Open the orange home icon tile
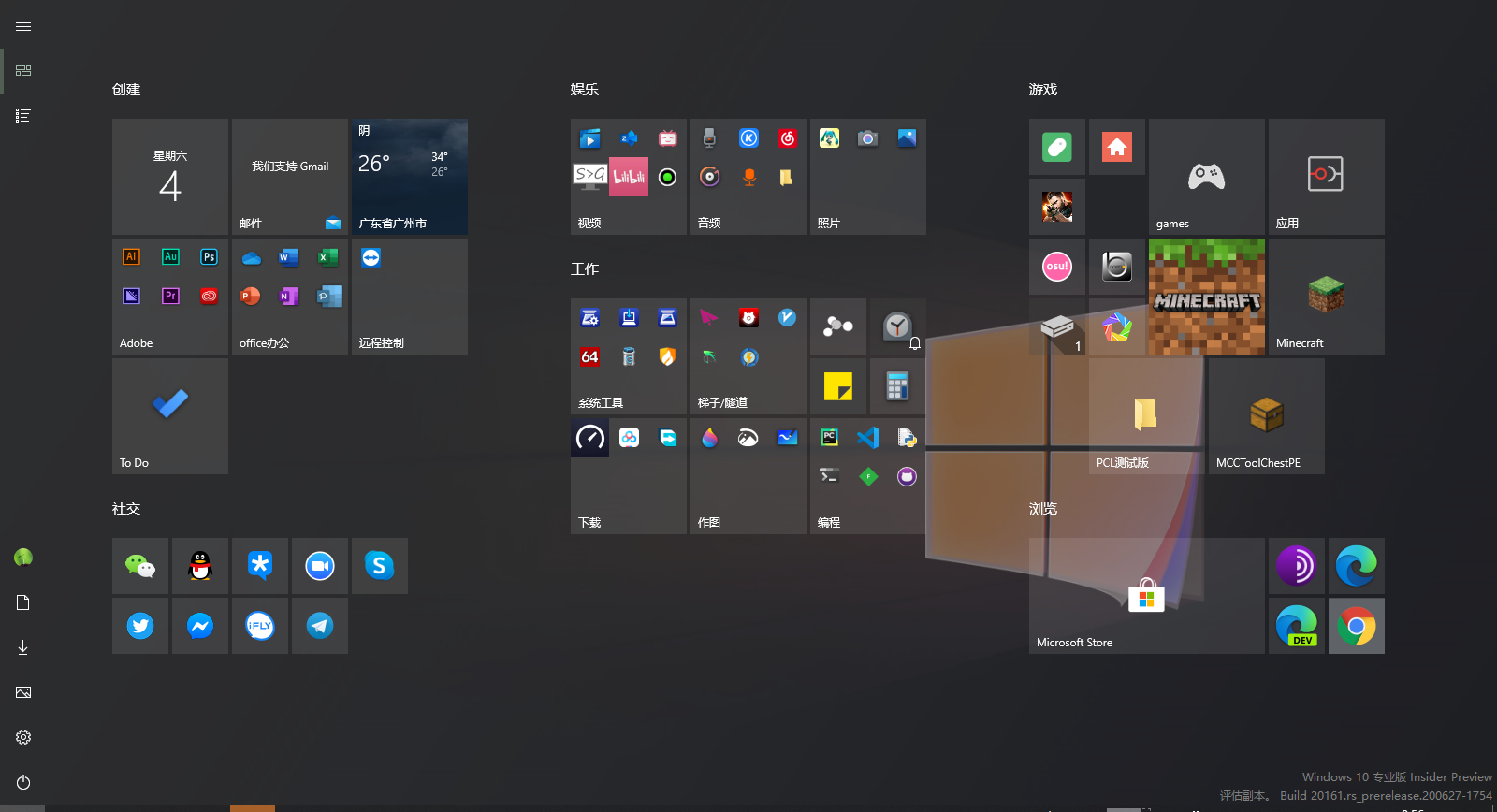This screenshot has height=812, width=1497. [1117, 147]
